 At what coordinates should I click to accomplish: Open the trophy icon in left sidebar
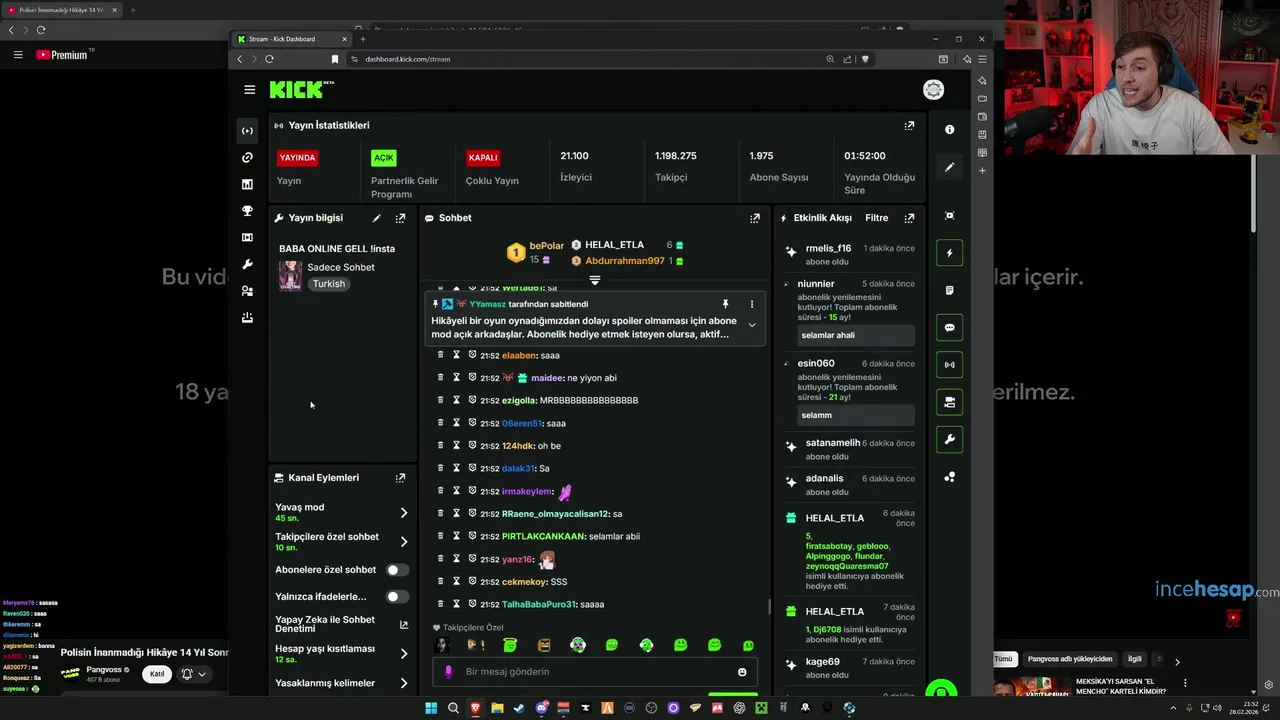[247, 211]
